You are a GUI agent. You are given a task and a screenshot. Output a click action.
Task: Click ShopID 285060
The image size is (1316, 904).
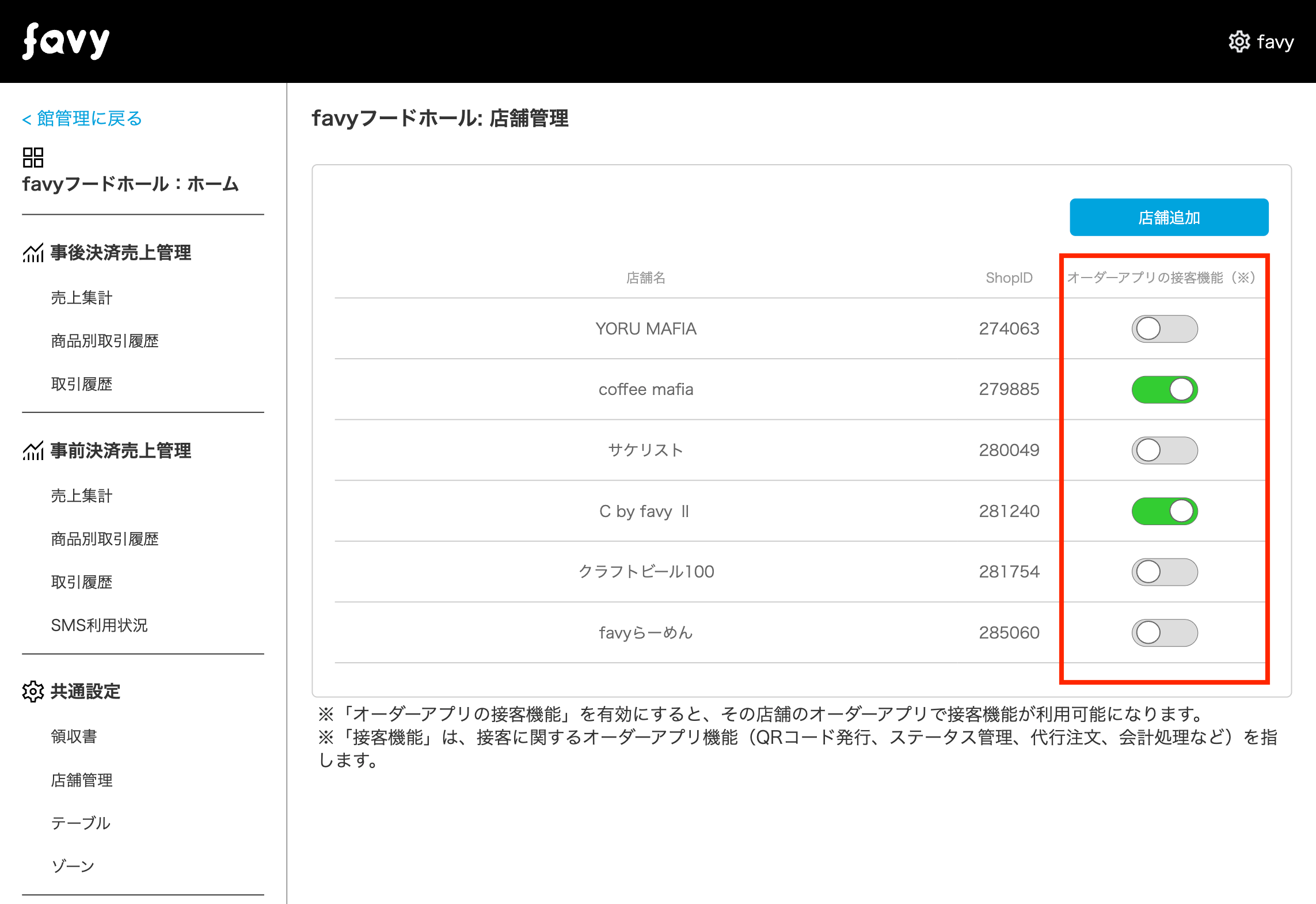tap(1009, 633)
